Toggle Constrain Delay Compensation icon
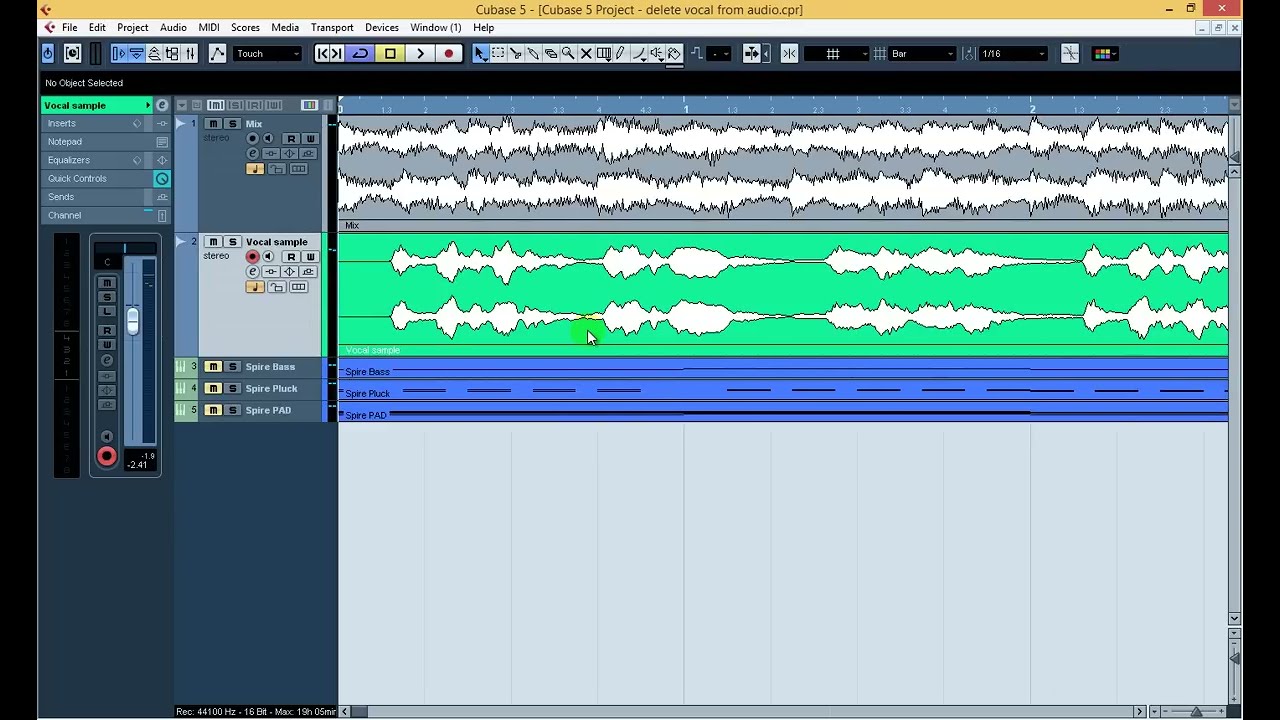This screenshot has width=1280, height=720. [x=73, y=53]
